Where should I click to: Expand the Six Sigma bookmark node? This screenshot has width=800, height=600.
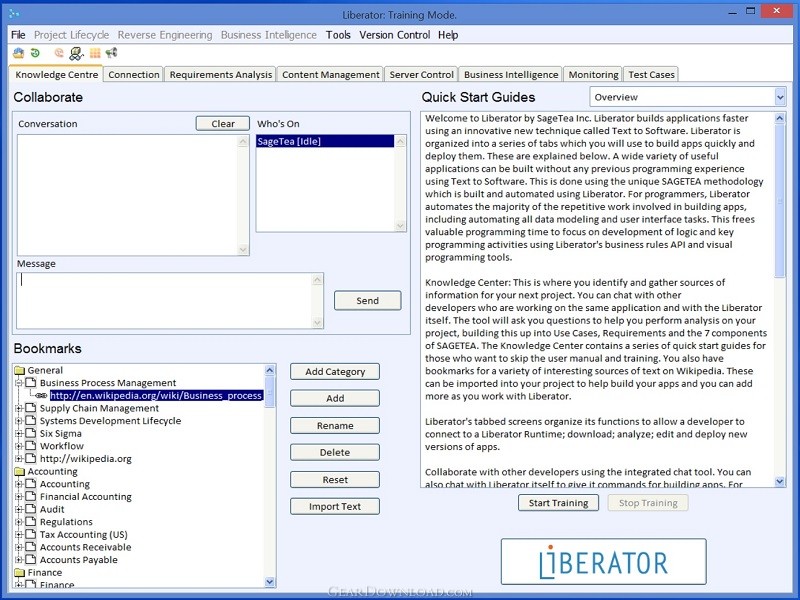(19, 433)
